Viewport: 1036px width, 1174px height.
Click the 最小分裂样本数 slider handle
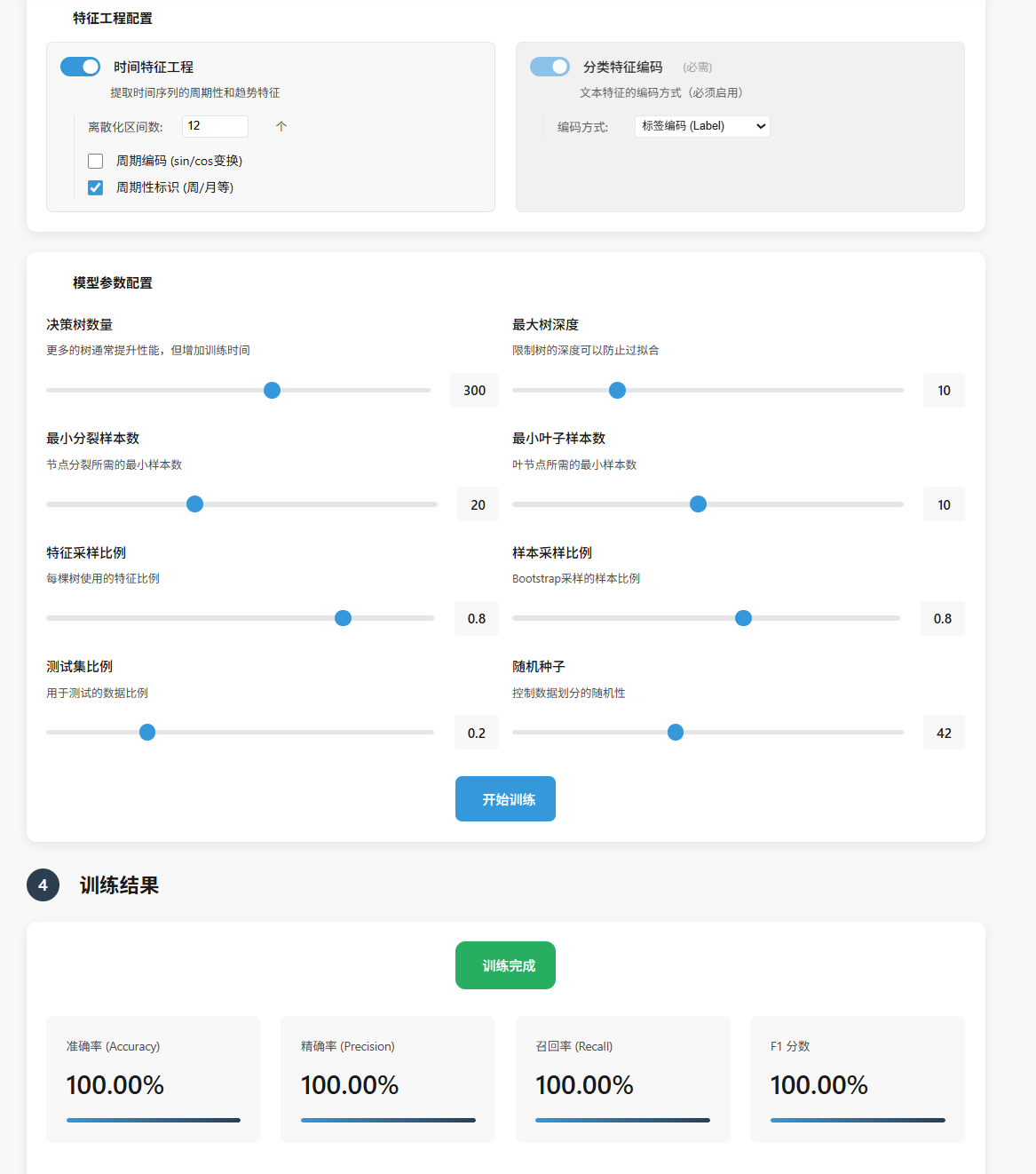195,504
